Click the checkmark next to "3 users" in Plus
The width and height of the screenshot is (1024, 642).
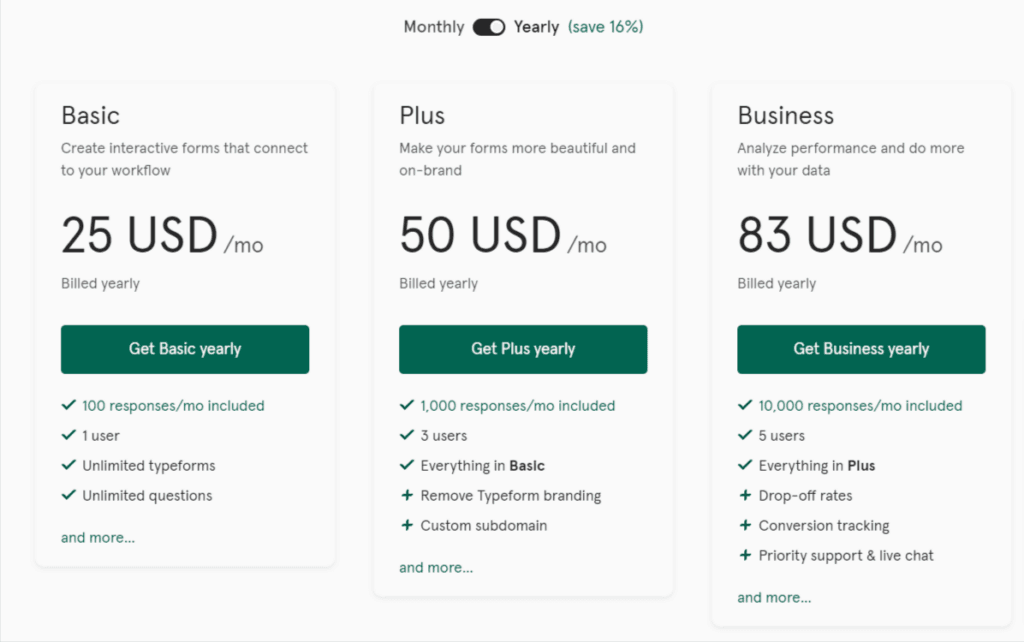(407, 435)
